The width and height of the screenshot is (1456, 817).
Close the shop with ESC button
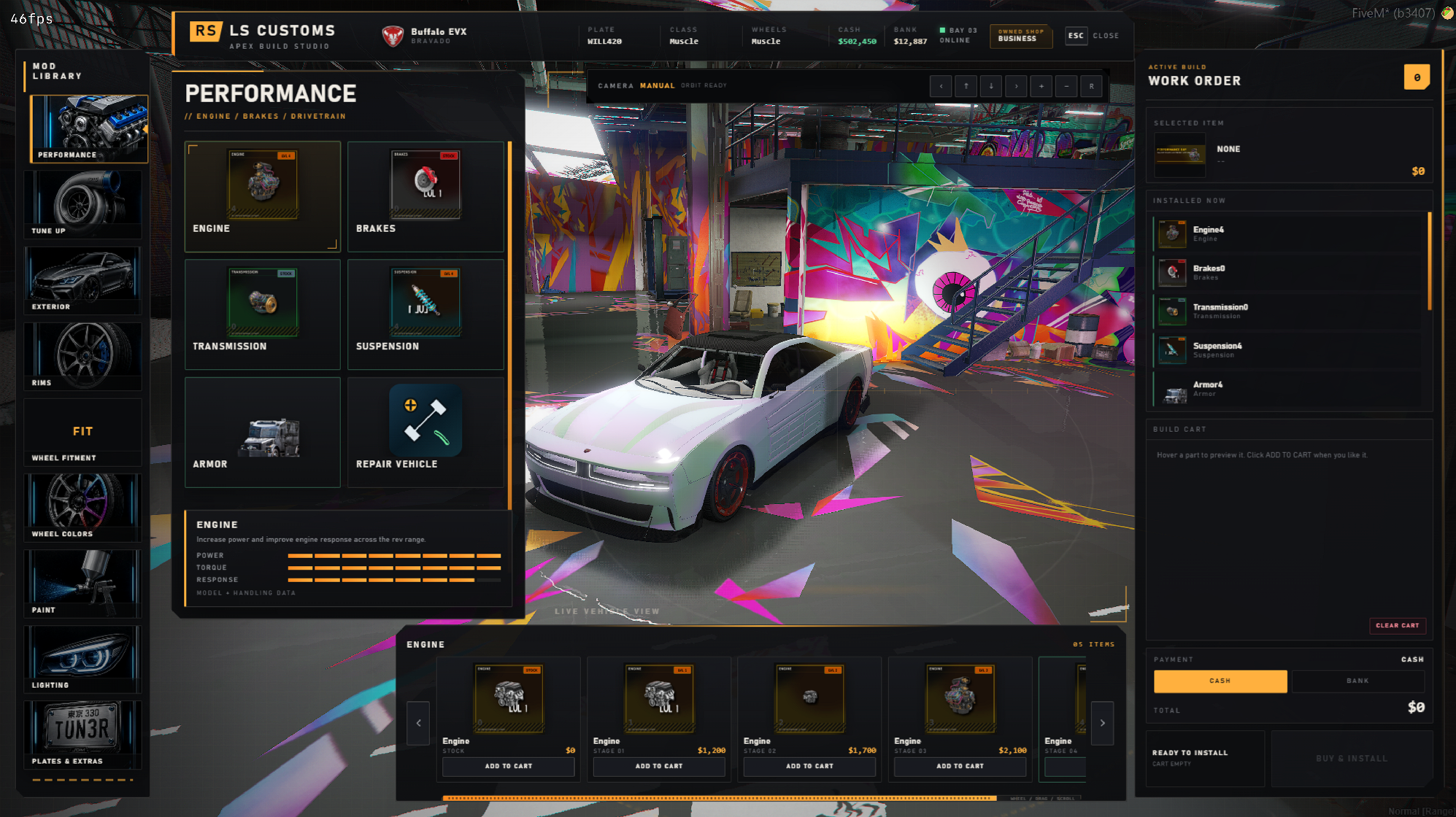tap(1076, 36)
